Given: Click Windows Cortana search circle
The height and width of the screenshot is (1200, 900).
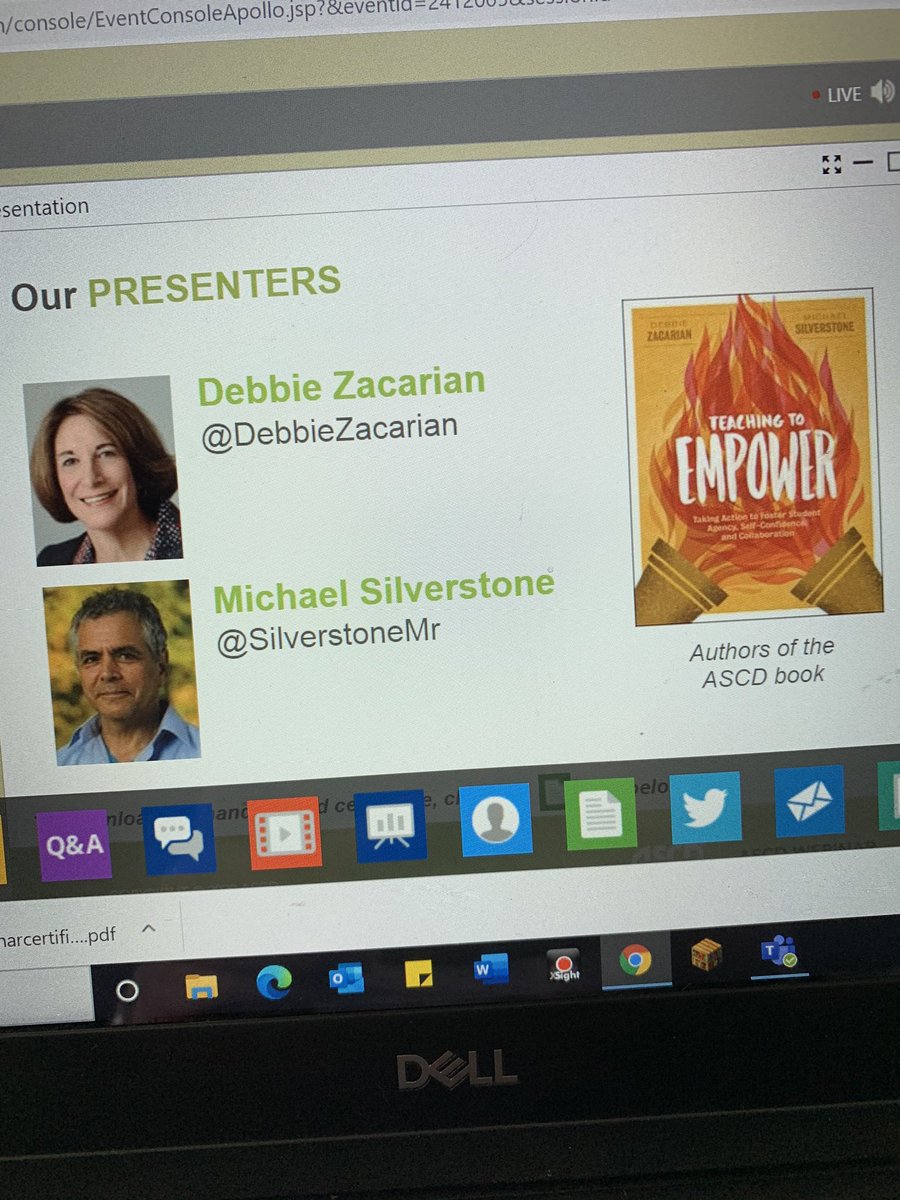Looking at the screenshot, I should (x=127, y=989).
